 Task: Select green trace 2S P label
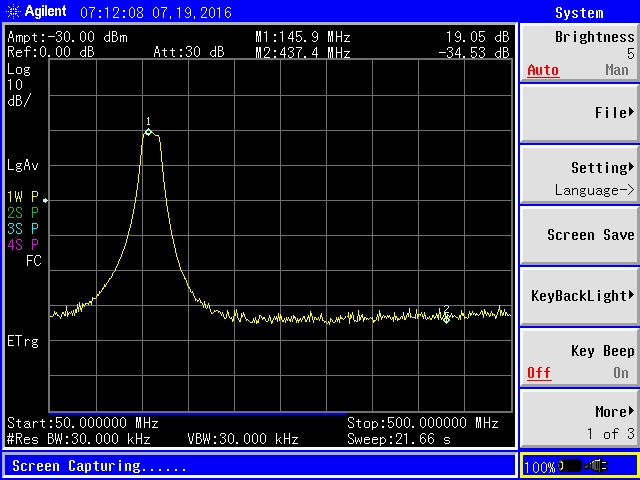pos(22,212)
